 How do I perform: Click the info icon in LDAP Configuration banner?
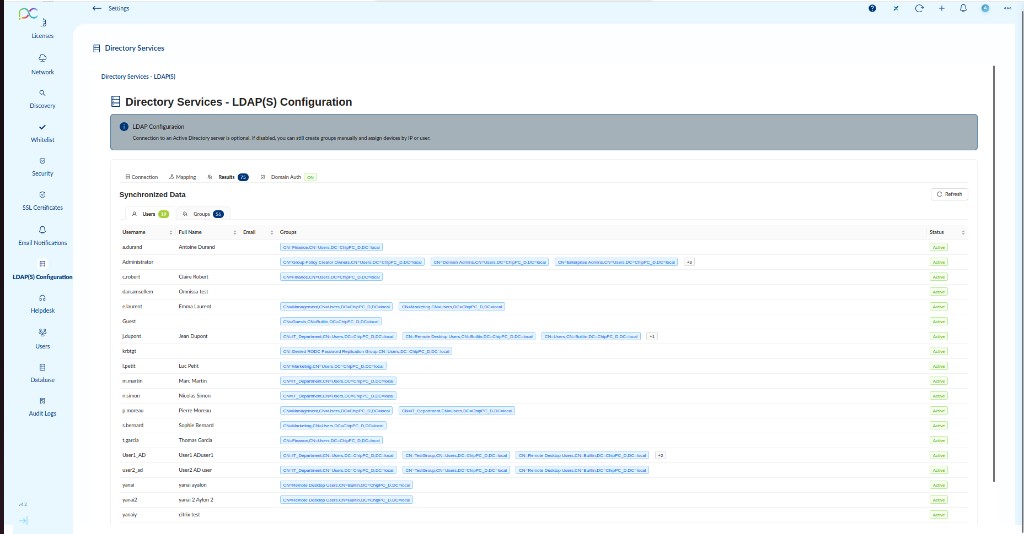coord(123,127)
